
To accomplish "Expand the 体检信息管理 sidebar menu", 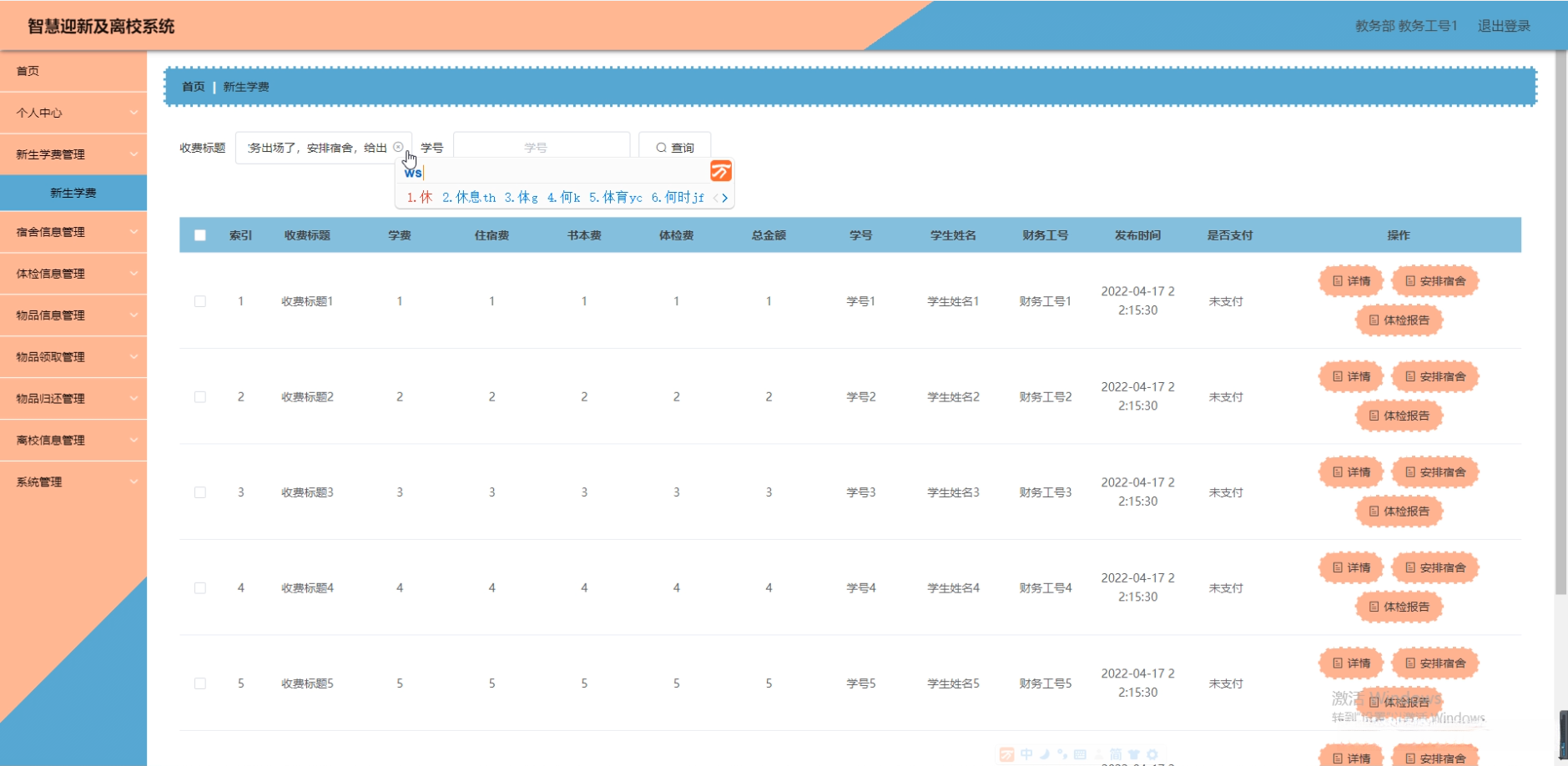I will [x=73, y=274].
